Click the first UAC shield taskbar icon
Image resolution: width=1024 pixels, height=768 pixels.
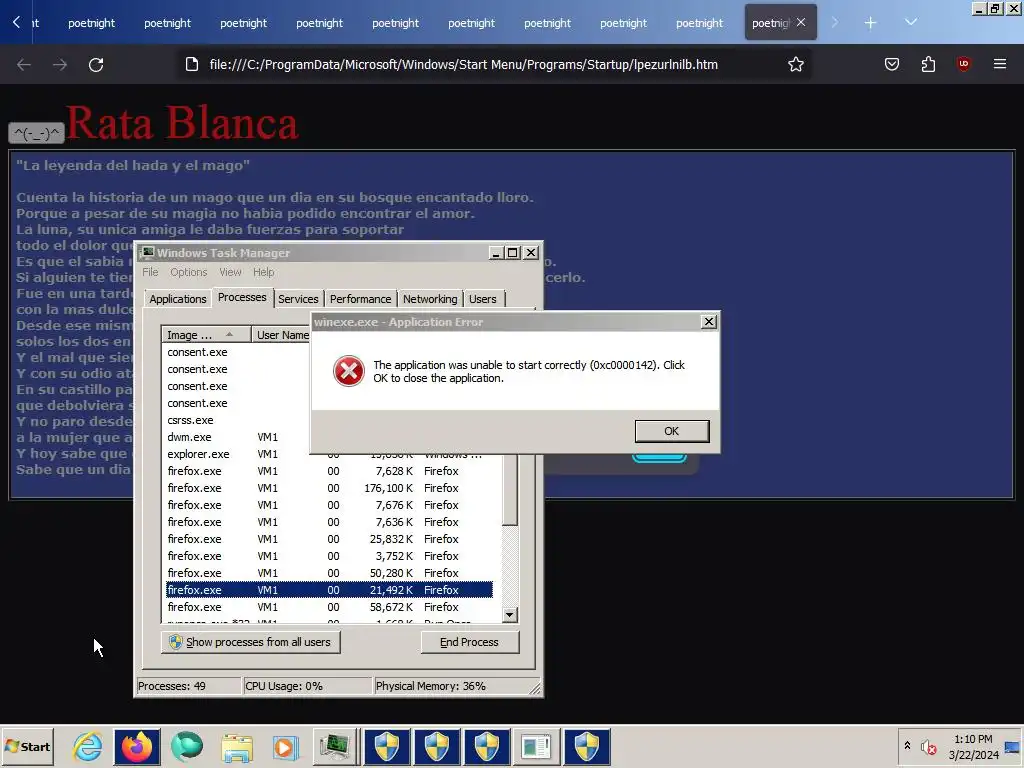click(387, 746)
